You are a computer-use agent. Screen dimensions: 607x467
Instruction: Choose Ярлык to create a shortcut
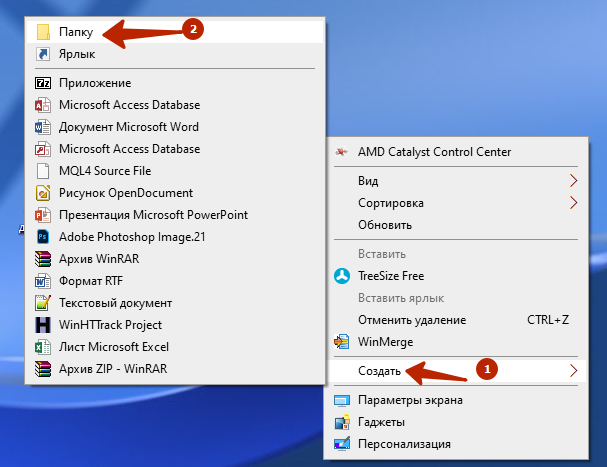(x=175, y=54)
